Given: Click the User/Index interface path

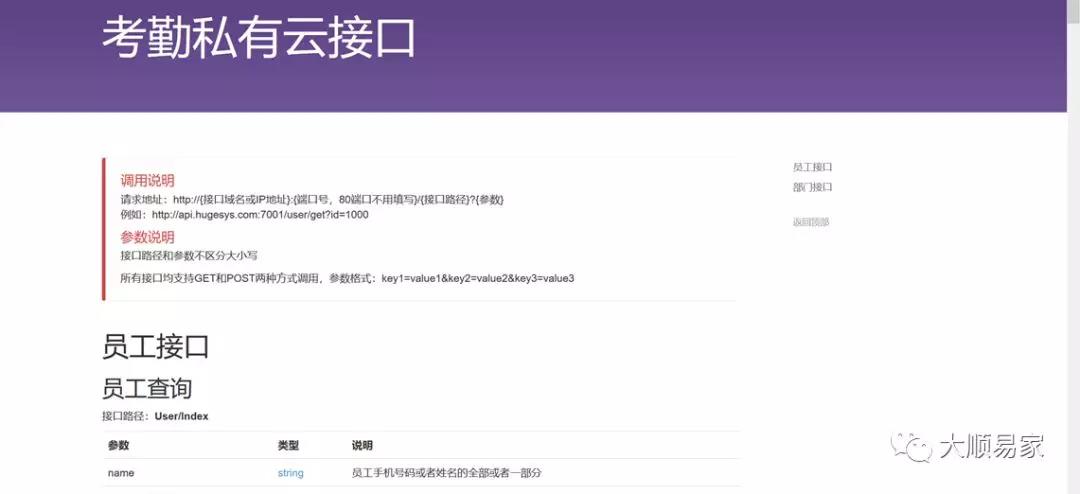Looking at the screenshot, I should point(181,416).
